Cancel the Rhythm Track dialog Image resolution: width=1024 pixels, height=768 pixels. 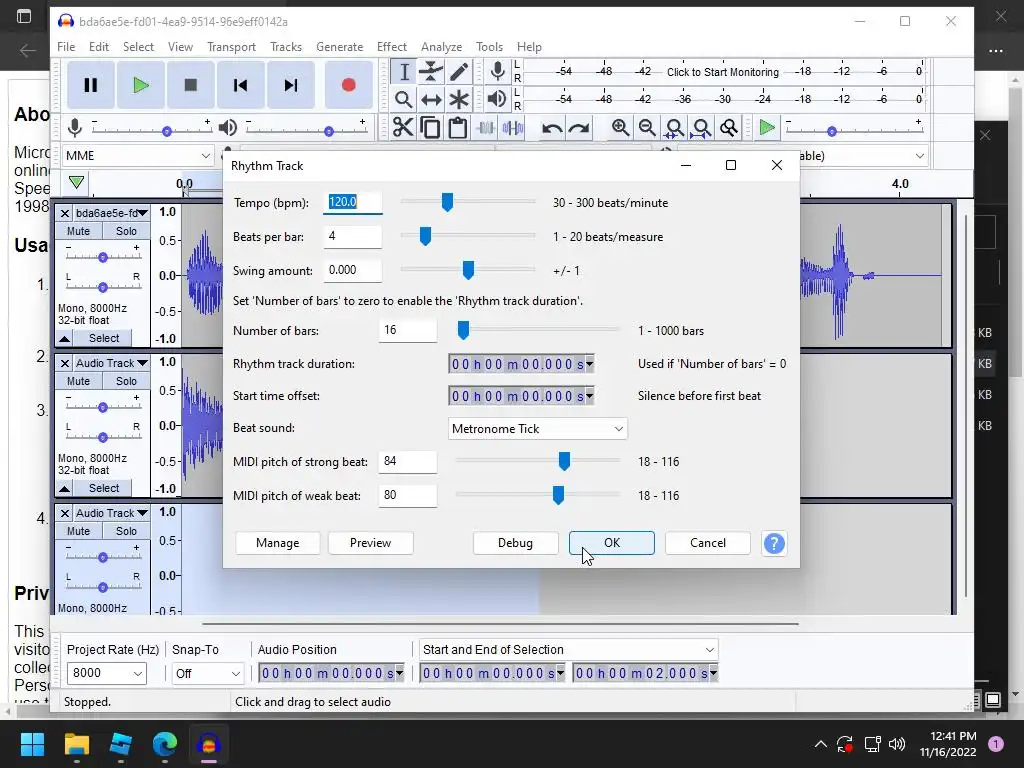tap(708, 543)
